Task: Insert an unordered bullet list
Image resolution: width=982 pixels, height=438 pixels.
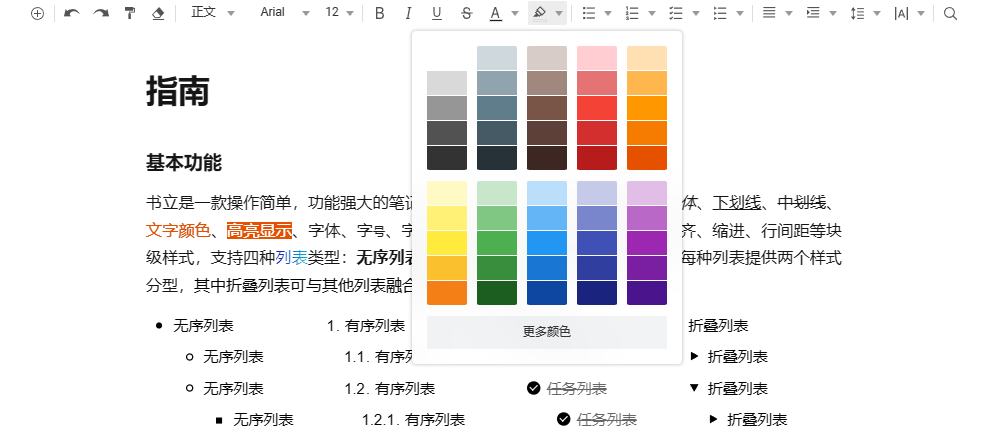Action: (588, 13)
